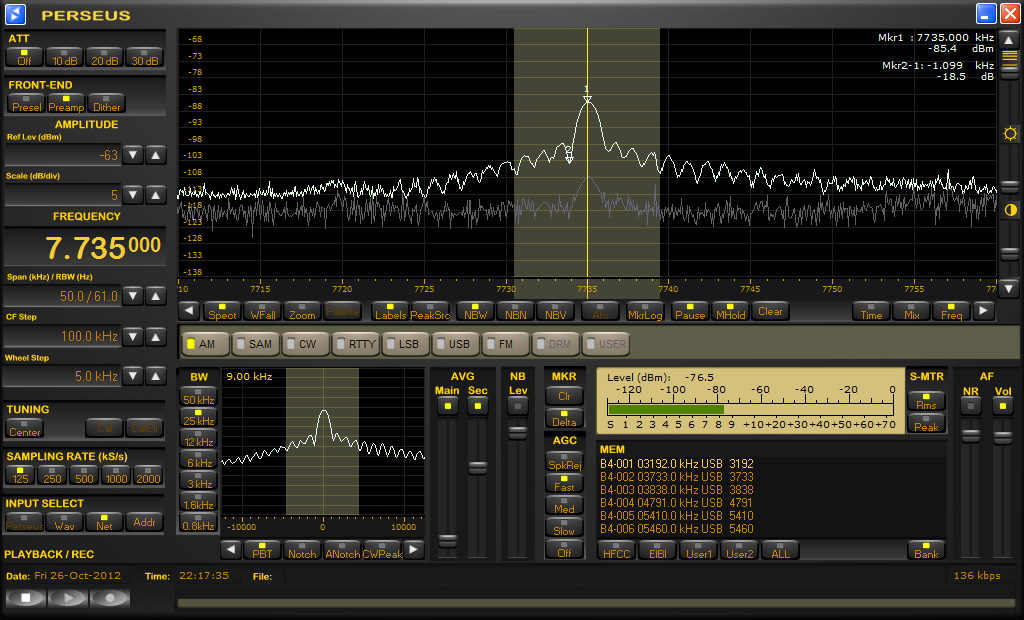Screen dimensions: 1024x620
Task: Set attenuator to 10 dB
Action: (65, 57)
